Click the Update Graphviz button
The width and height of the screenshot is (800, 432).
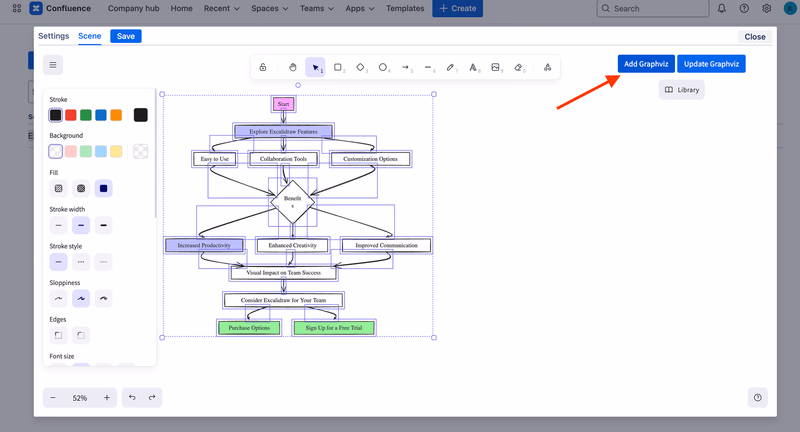711,64
